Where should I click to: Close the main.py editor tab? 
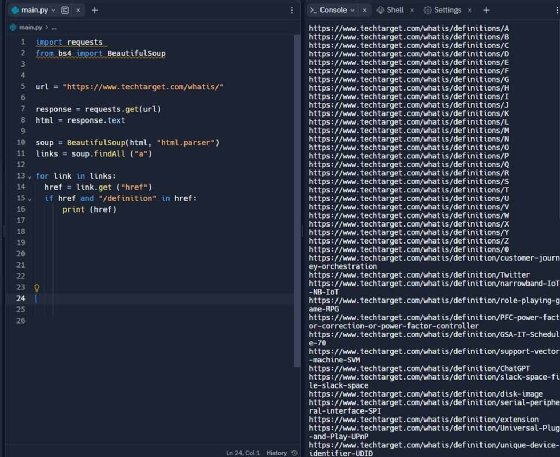click(x=78, y=10)
